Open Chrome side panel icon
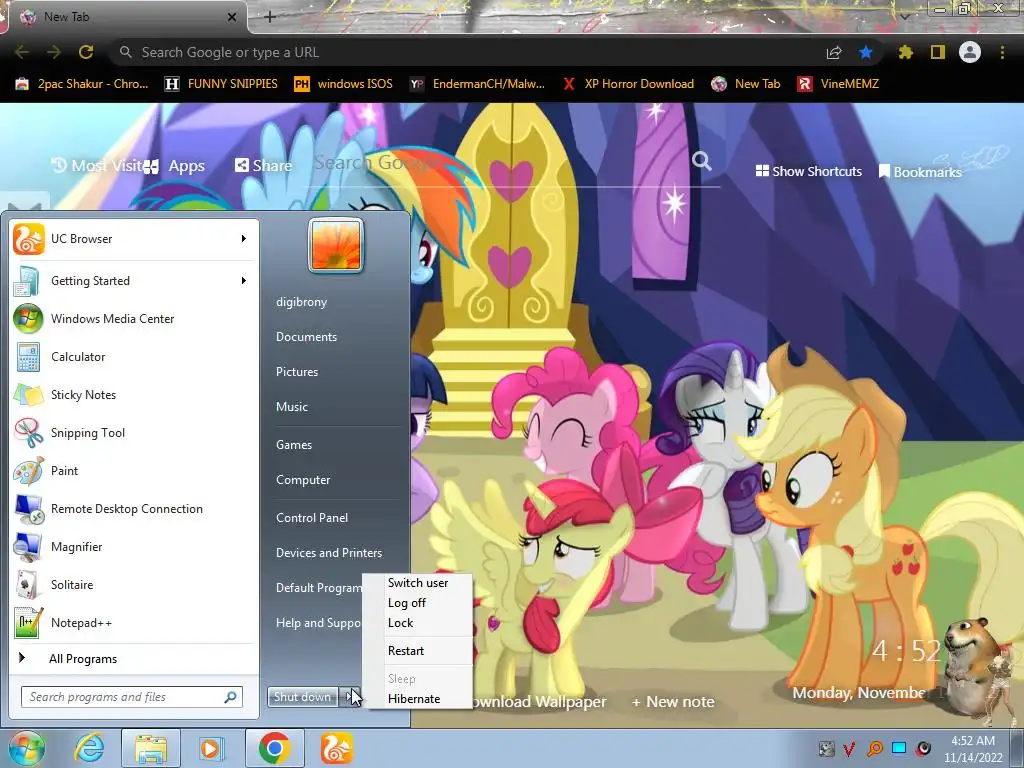 (938, 52)
